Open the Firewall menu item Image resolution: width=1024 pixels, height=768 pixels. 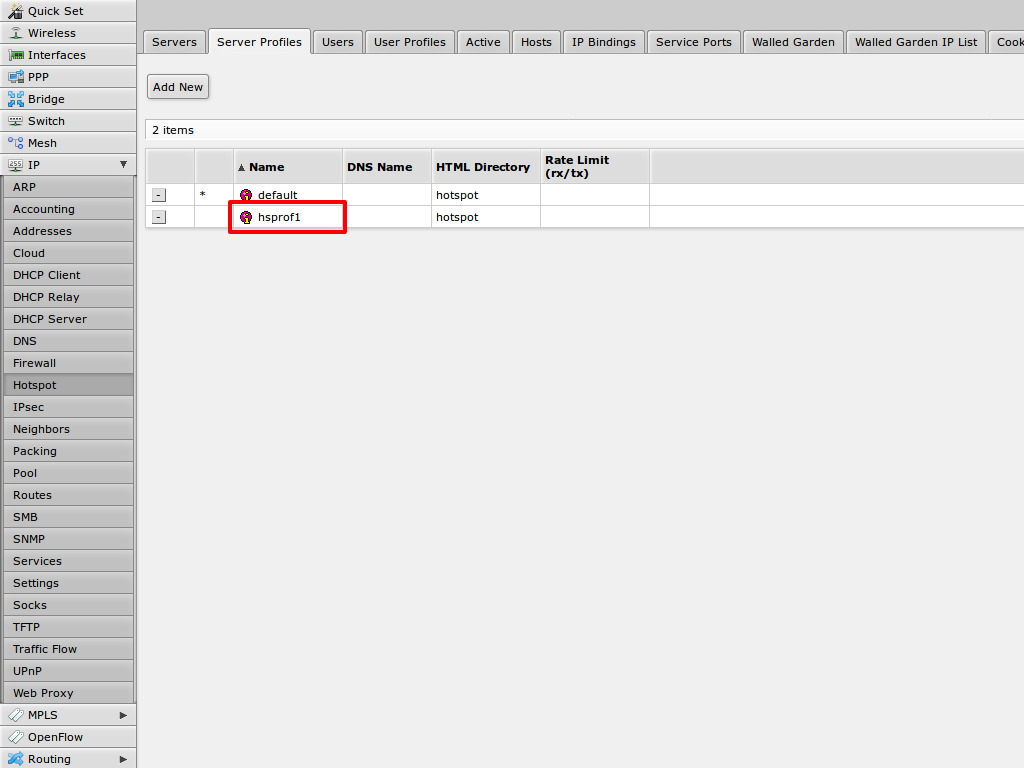tap(34, 363)
